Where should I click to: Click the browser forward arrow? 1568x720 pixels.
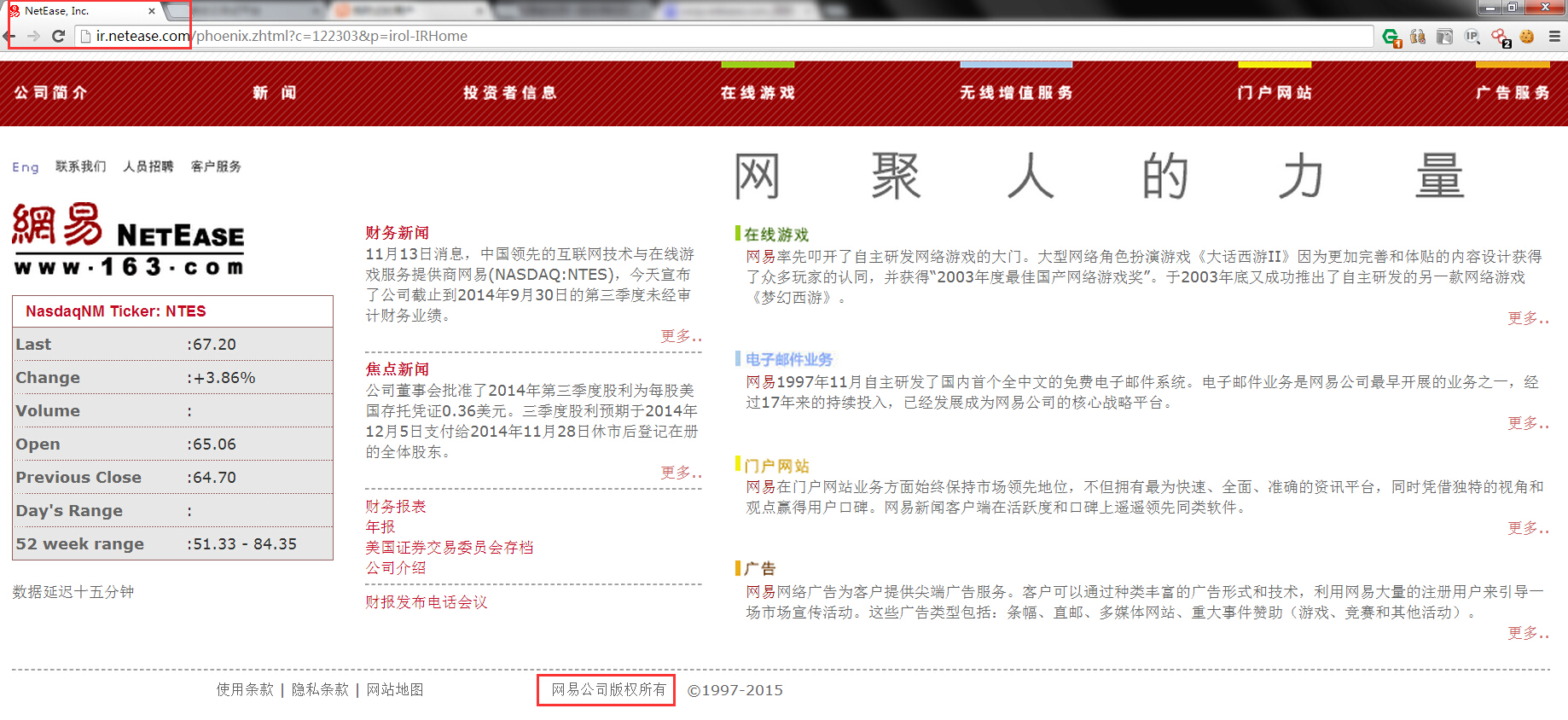click(33, 36)
